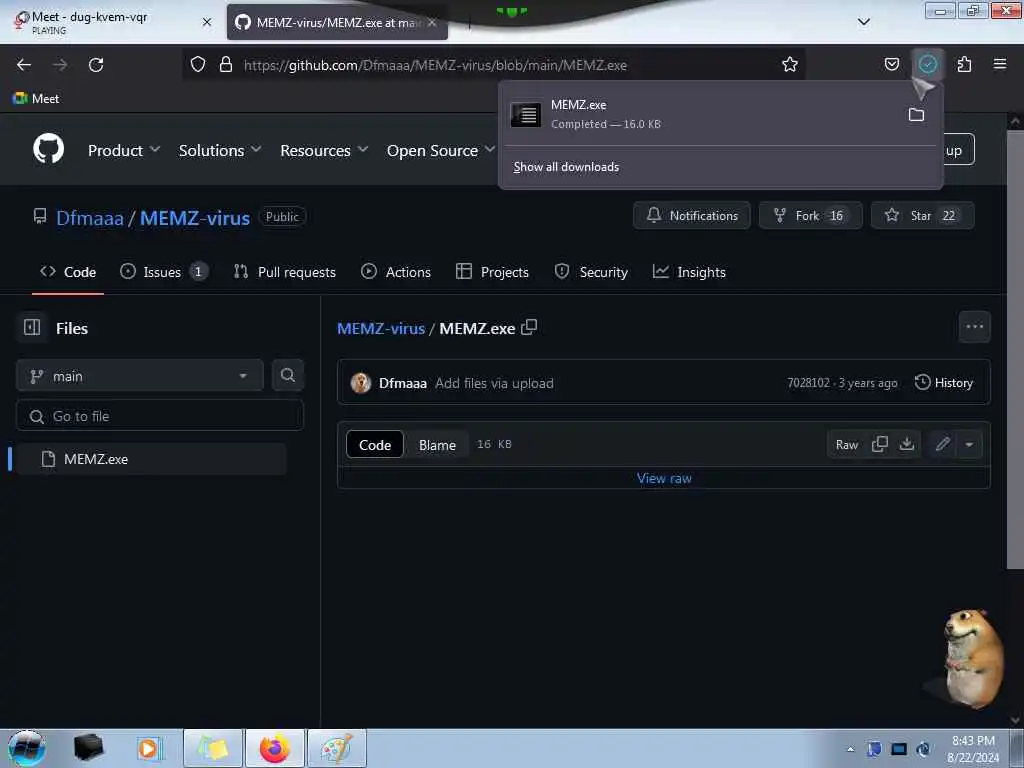The image size is (1024, 768).
Task: Toggle the Firefox downloads toolbar icon
Action: (x=927, y=65)
